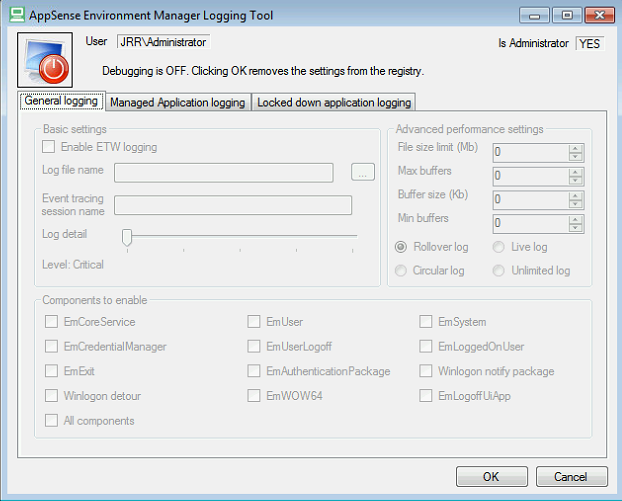Click Event tracing session name field

click(233, 205)
